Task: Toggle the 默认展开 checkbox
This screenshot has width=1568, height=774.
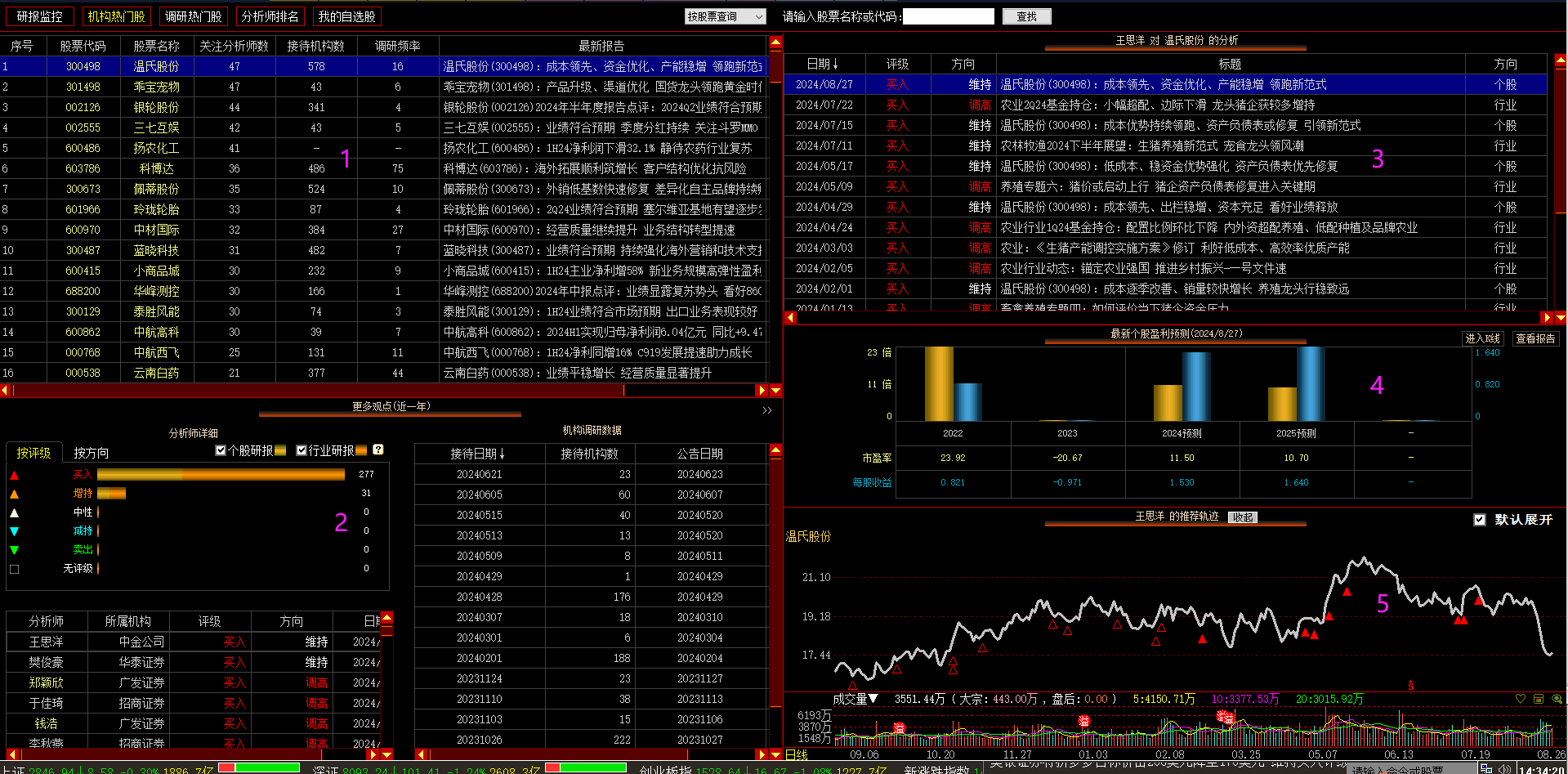Action: [x=1479, y=520]
